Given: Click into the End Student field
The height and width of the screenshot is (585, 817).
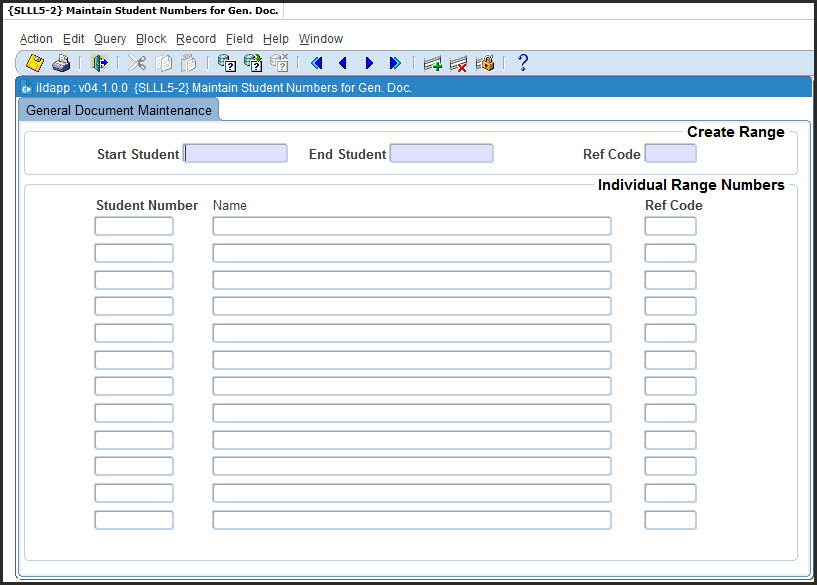Looking at the screenshot, I should coord(441,154).
